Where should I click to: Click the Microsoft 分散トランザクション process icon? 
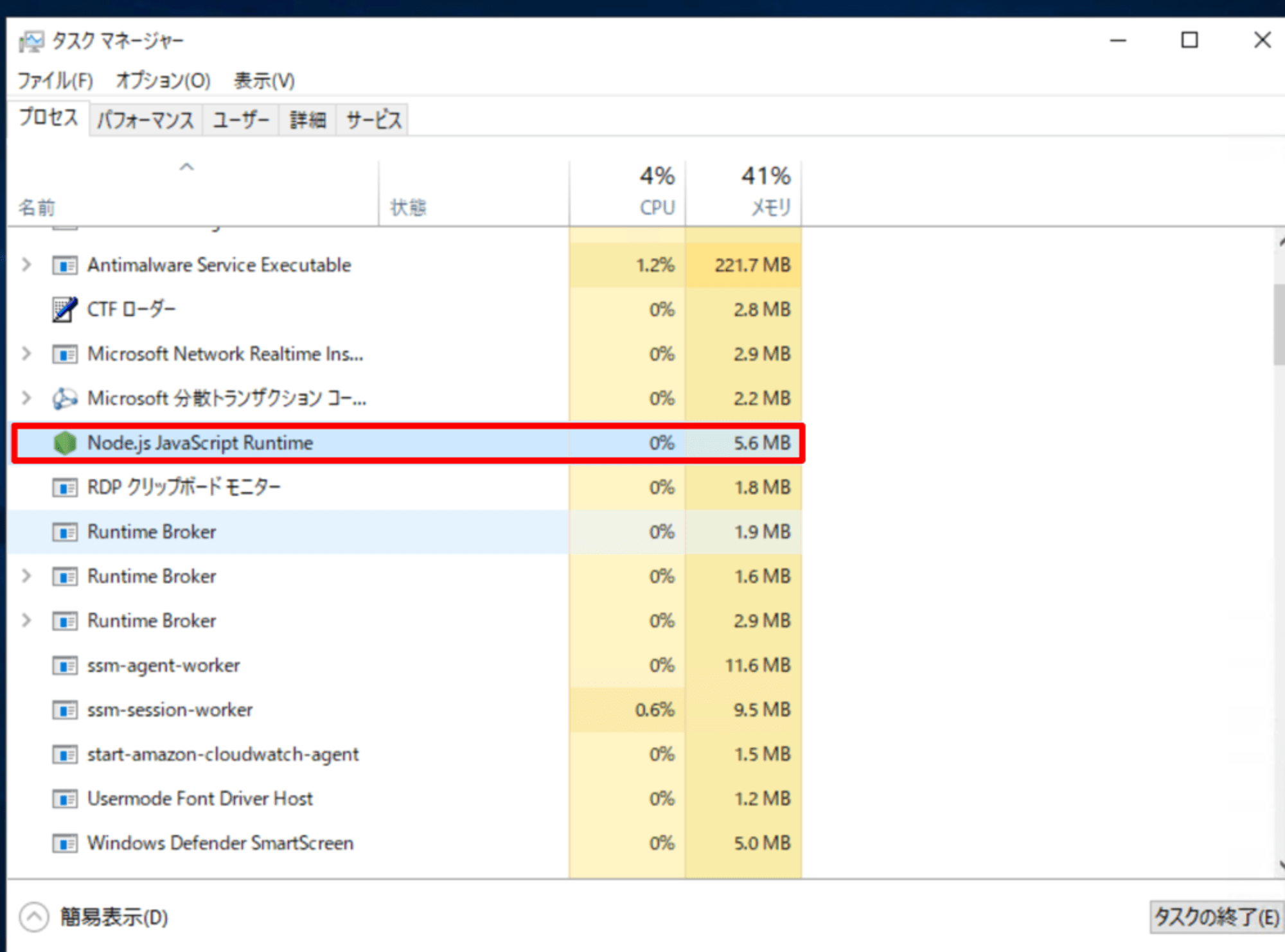coord(65,398)
